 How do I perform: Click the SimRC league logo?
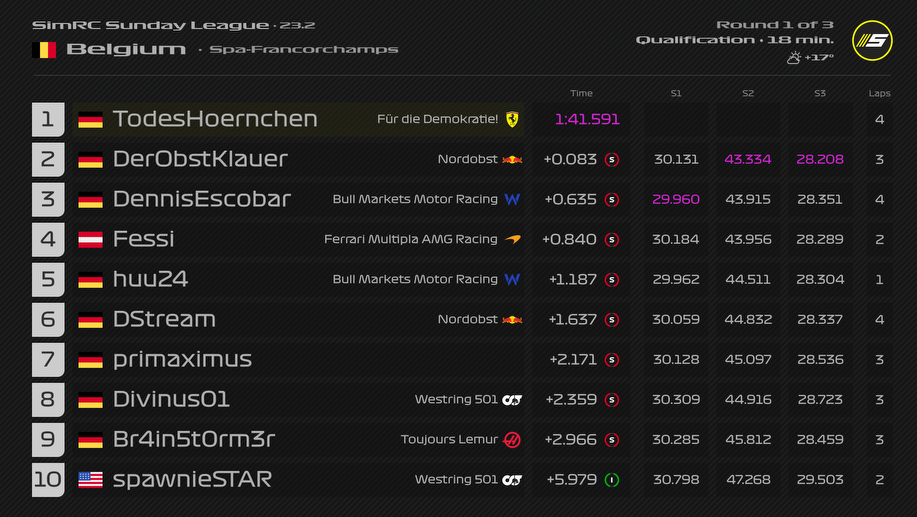pyautogui.click(x=872, y=40)
